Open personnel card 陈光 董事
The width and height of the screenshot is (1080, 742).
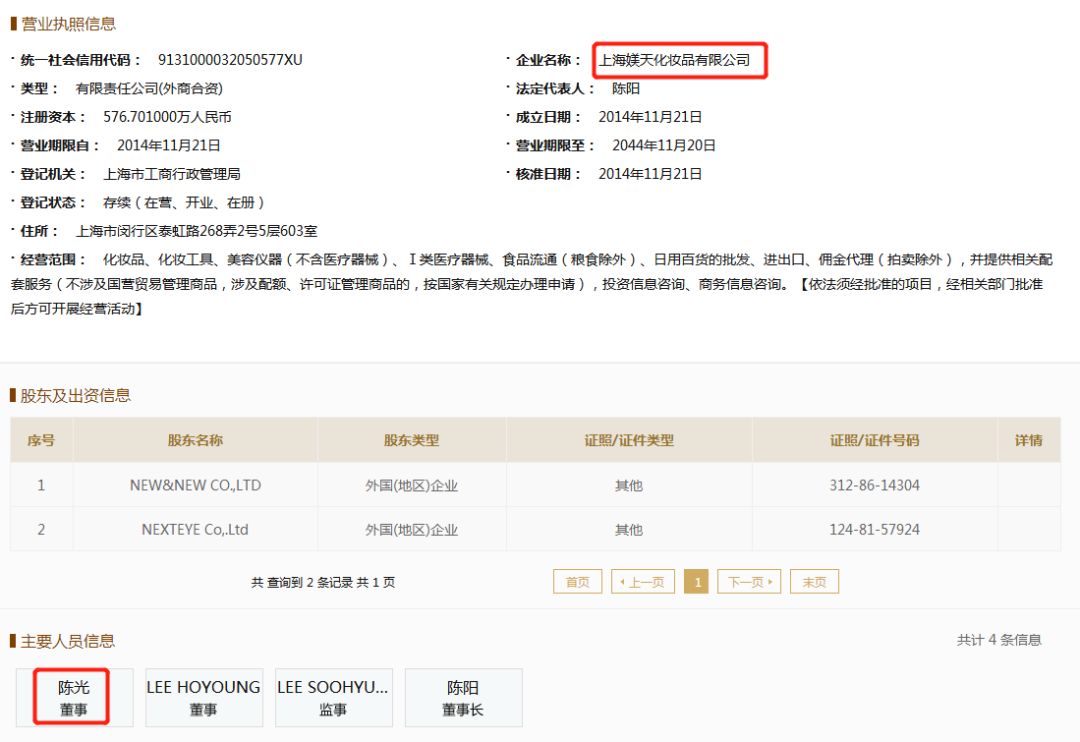coord(74,697)
